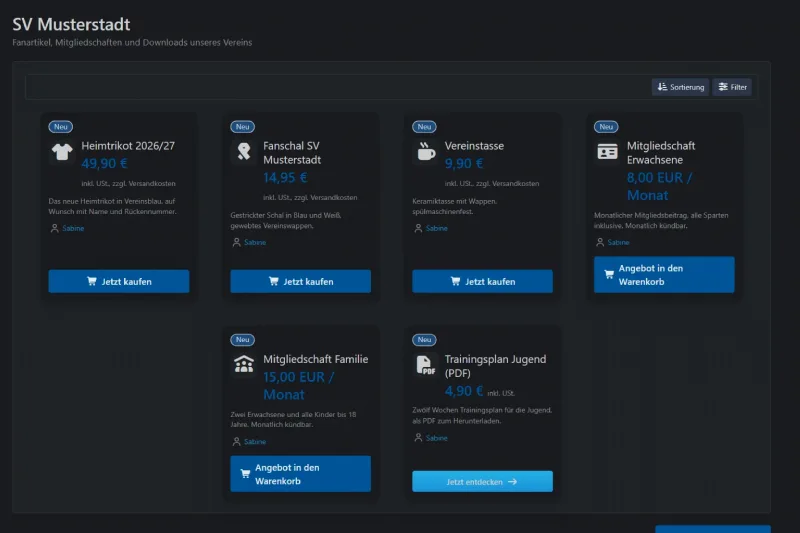The image size is (800, 533).
Task: Buy the Fanschal with Jetzt kaufen
Action: [x=301, y=282]
